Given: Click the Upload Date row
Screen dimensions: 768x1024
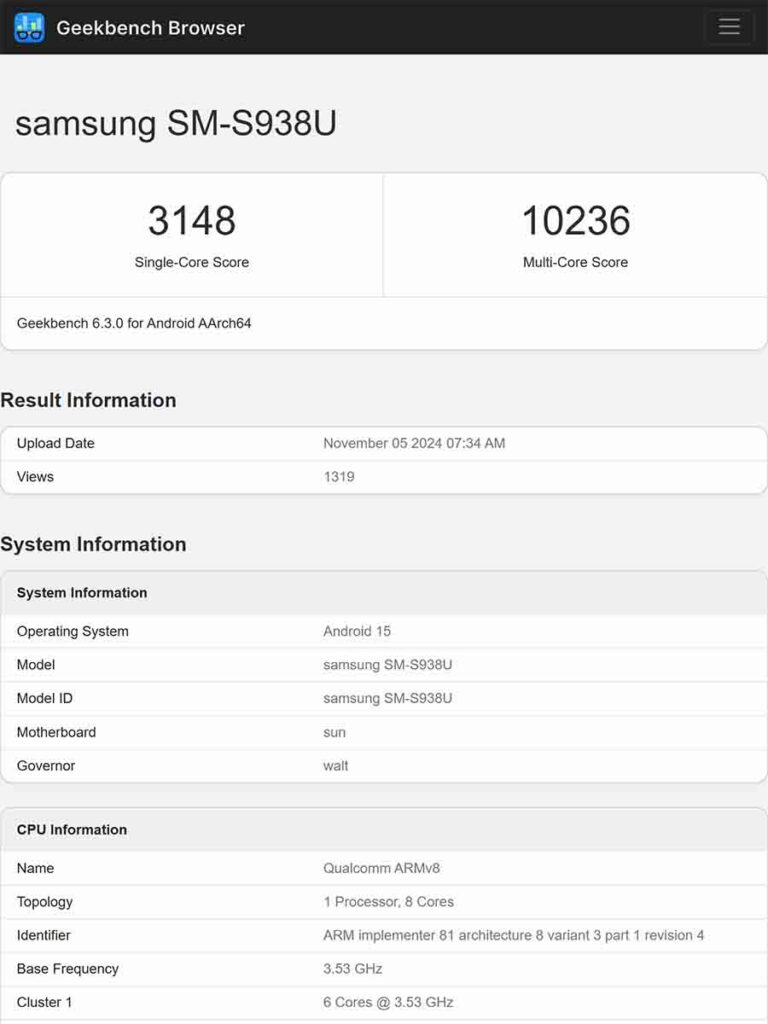Looking at the screenshot, I should click(384, 443).
